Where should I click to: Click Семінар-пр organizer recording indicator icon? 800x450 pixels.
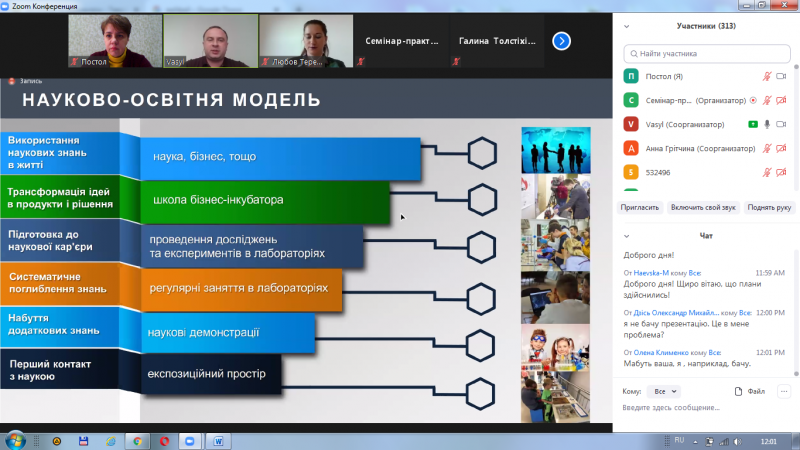[753, 101]
